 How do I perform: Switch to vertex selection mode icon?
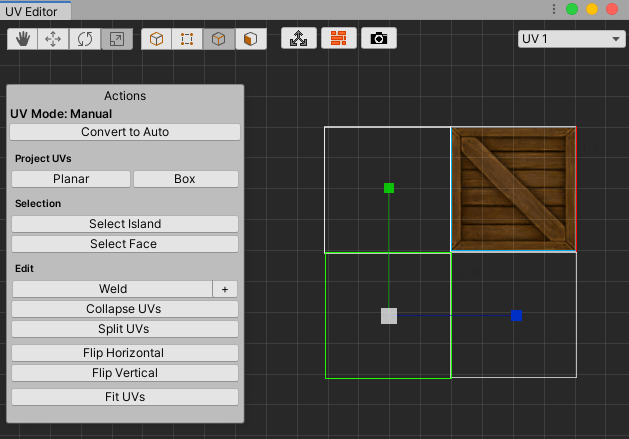point(187,39)
